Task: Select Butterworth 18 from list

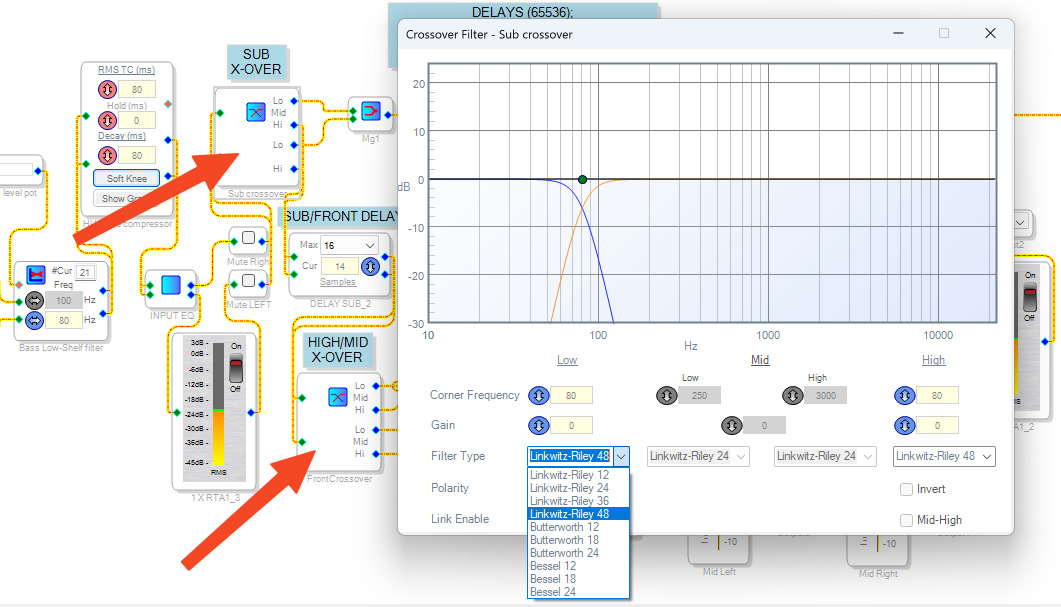Action: (579, 540)
